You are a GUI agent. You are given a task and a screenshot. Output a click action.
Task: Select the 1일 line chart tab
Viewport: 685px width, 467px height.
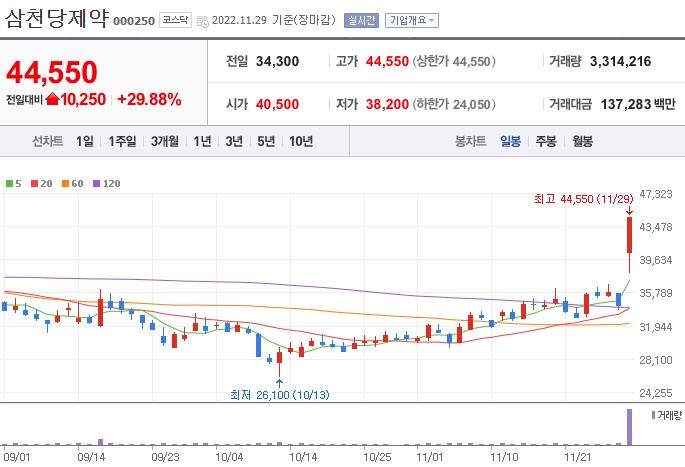tap(85, 141)
